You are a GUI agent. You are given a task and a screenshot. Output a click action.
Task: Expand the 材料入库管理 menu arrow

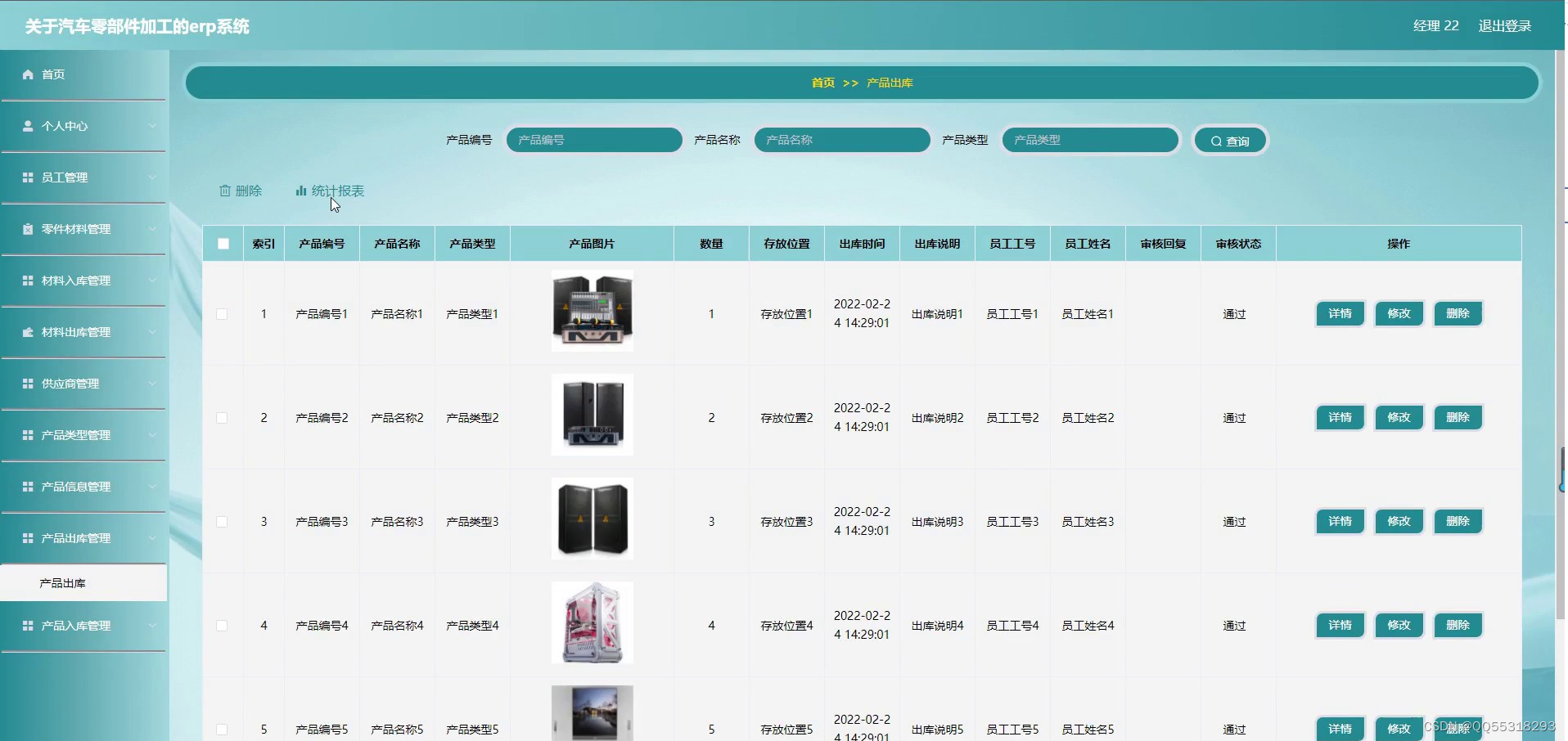(152, 281)
